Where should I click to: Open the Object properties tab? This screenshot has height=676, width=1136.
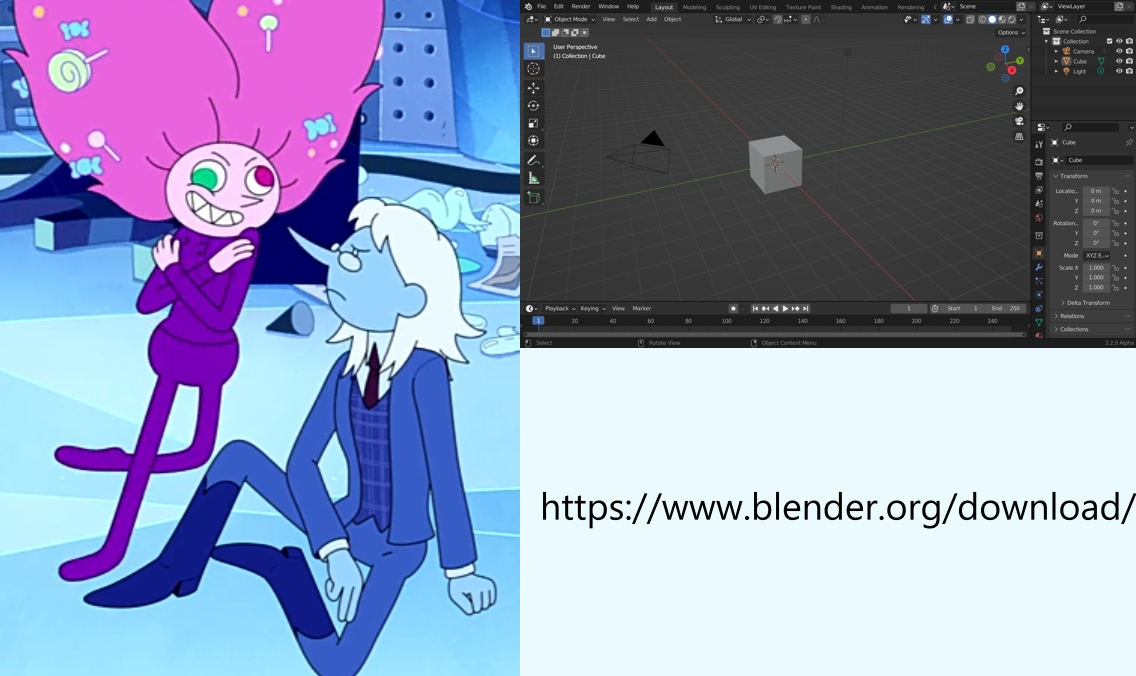1039,253
